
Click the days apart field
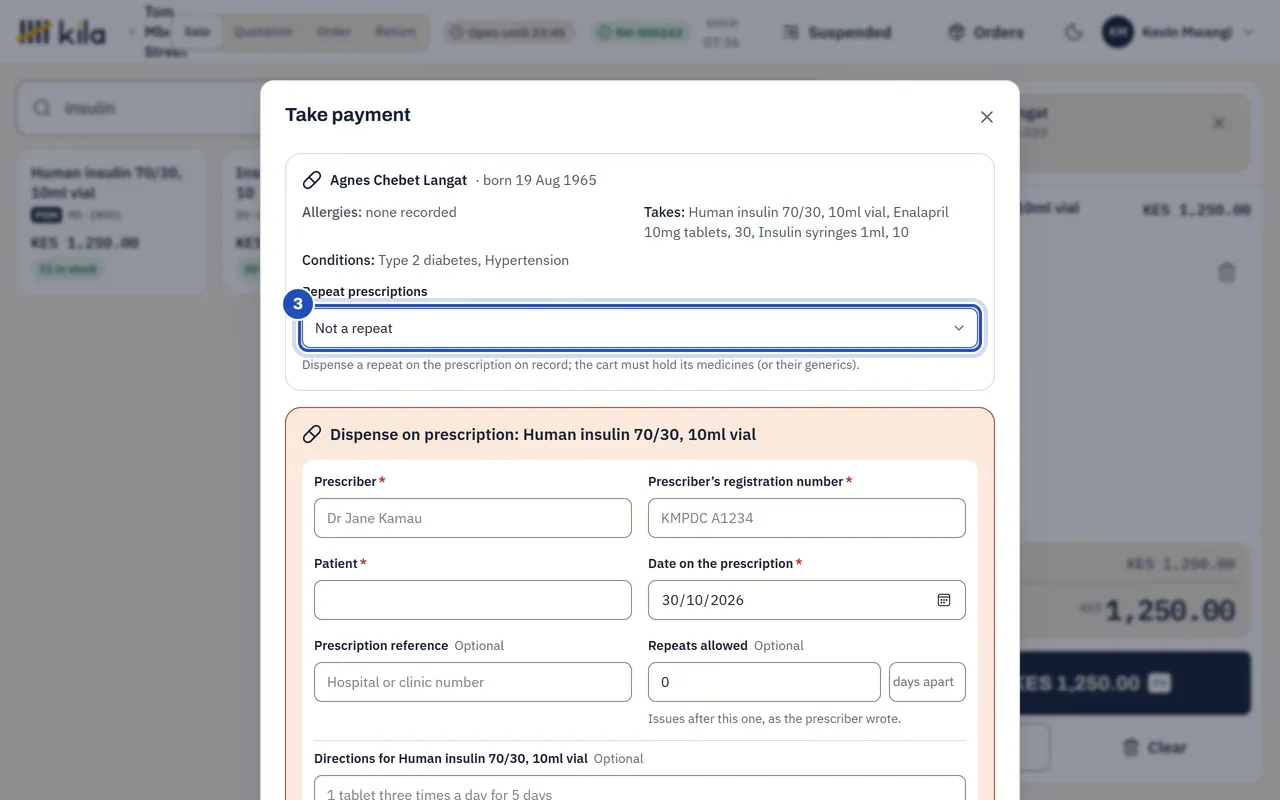(x=927, y=682)
